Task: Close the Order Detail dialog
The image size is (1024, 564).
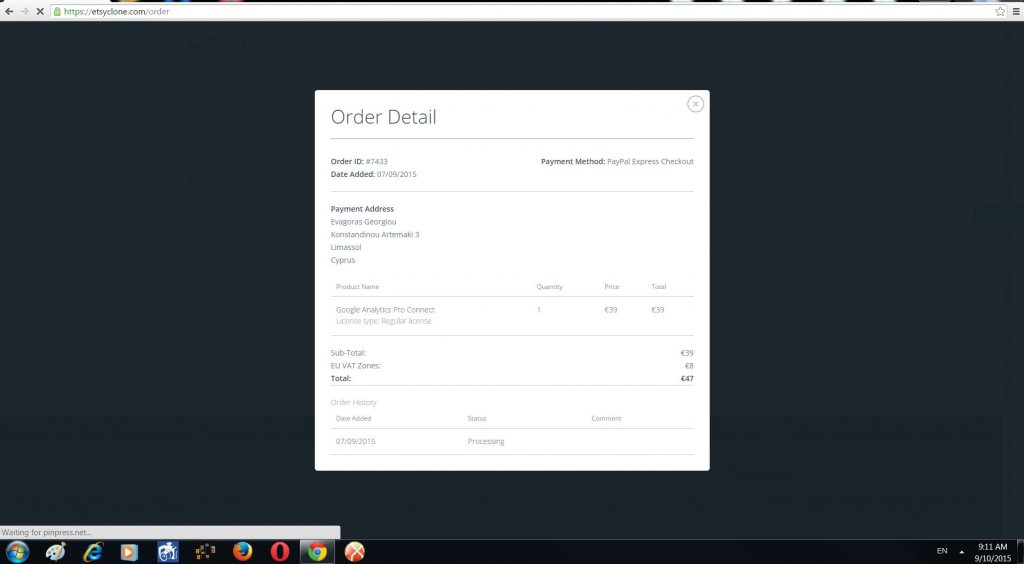Action: coord(696,104)
